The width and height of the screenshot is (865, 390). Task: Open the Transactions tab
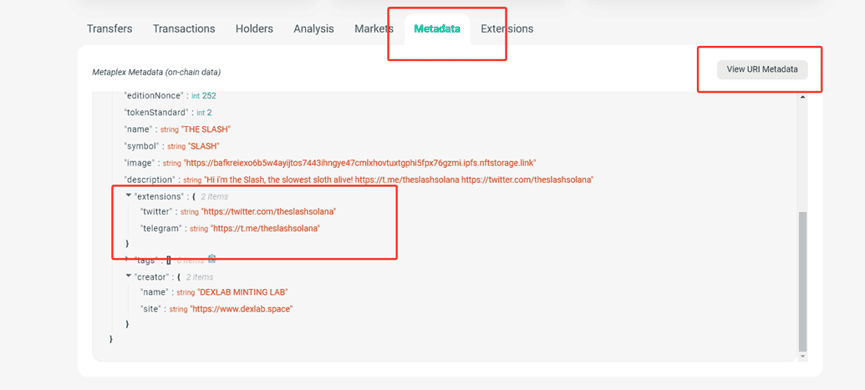pyautogui.click(x=184, y=29)
